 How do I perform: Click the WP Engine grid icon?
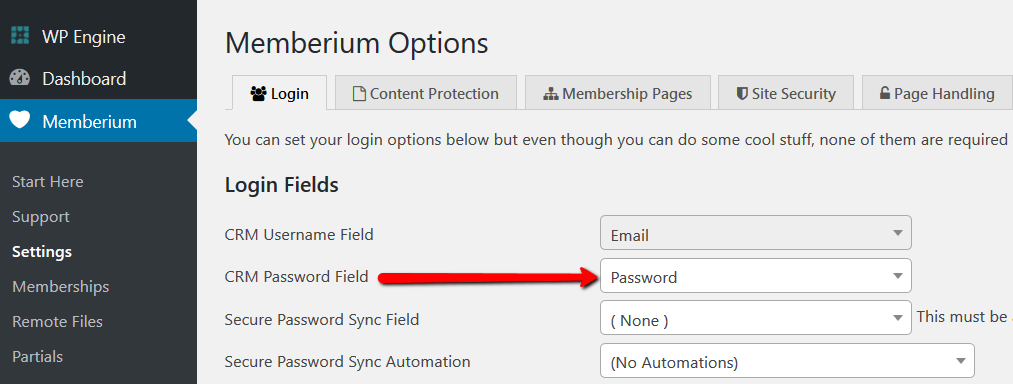tap(20, 36)
